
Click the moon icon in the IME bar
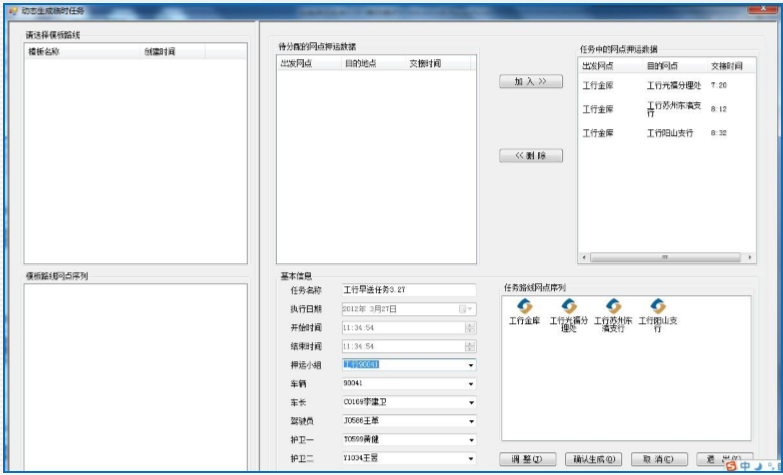(759, 467)
